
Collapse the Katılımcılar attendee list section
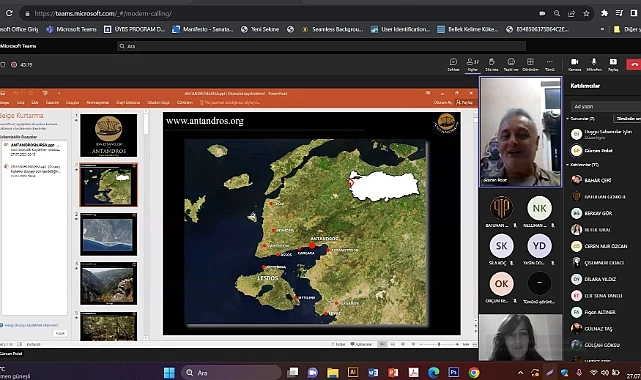tap(568, 165)
